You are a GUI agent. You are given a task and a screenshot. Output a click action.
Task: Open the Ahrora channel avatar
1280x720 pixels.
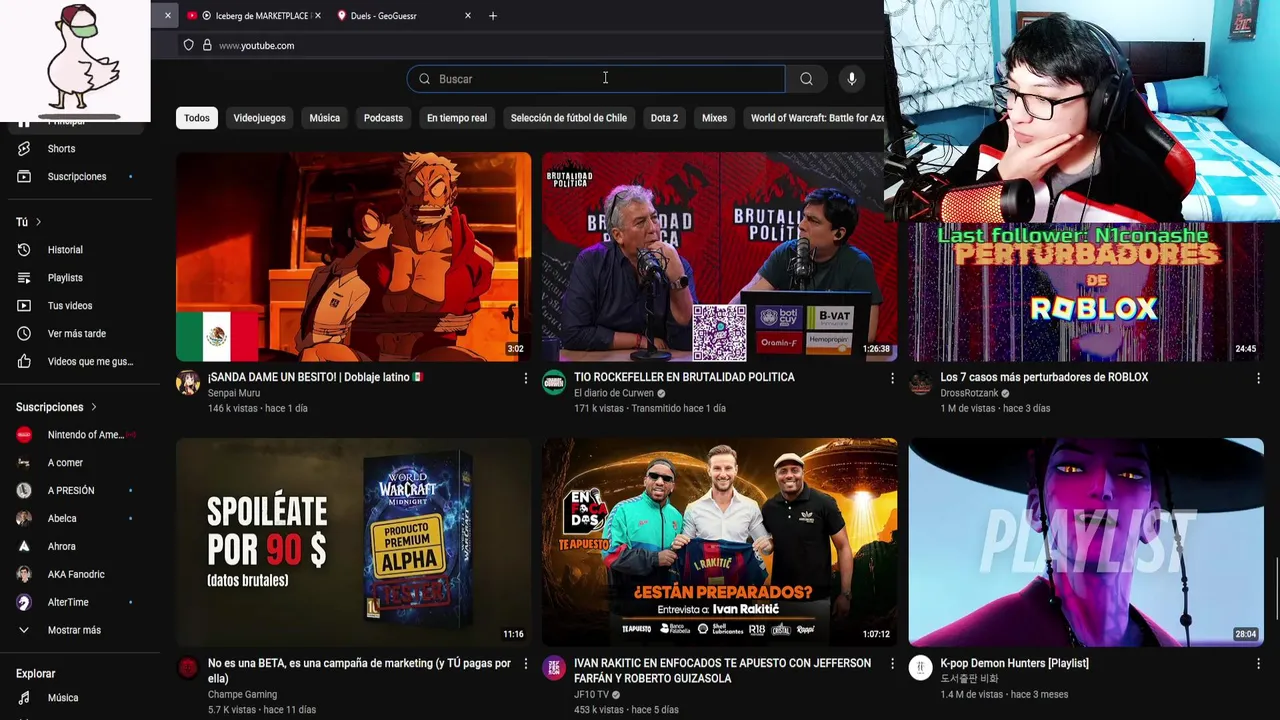point(25,547)
